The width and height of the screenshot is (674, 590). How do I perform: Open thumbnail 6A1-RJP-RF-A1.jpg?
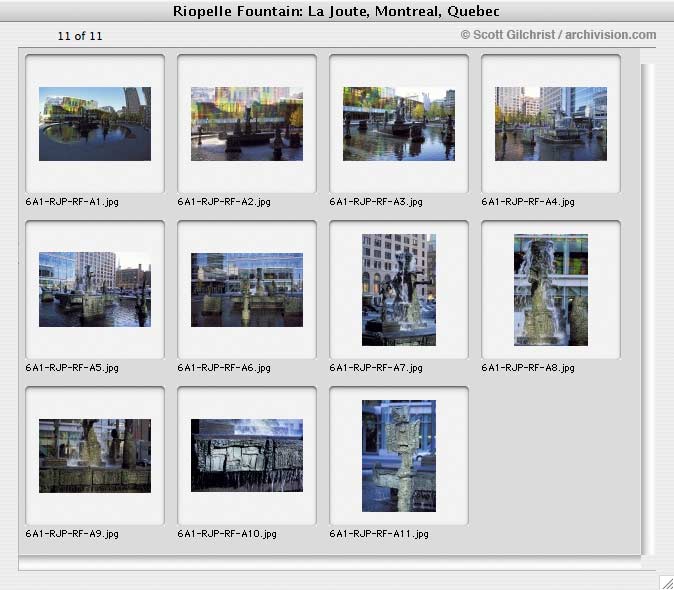coord(95,124)
